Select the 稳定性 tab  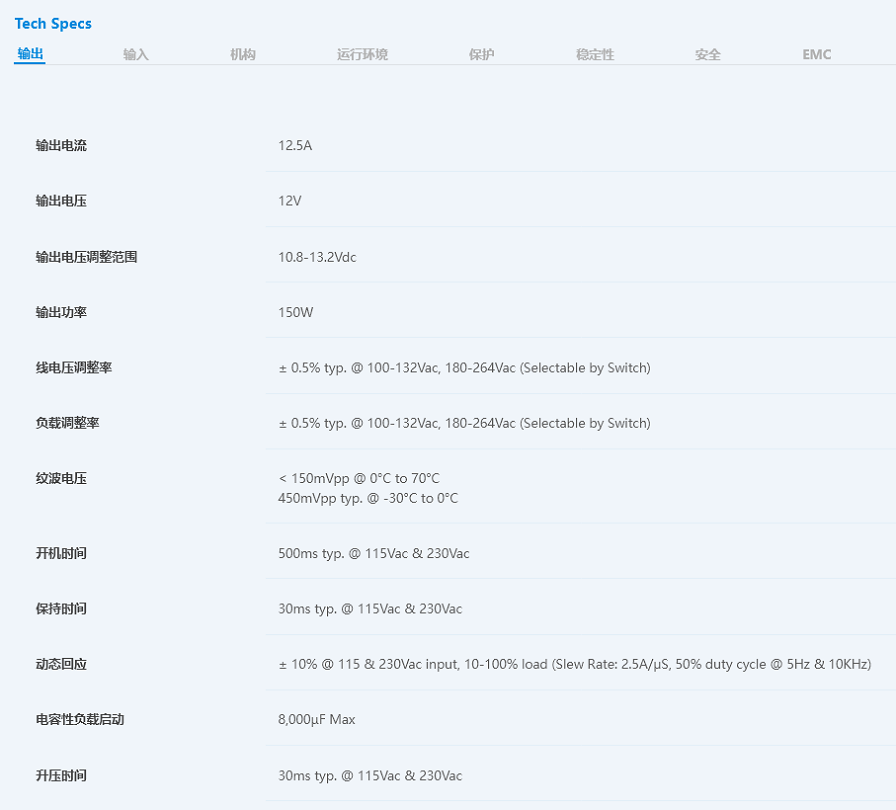[595, 54]
